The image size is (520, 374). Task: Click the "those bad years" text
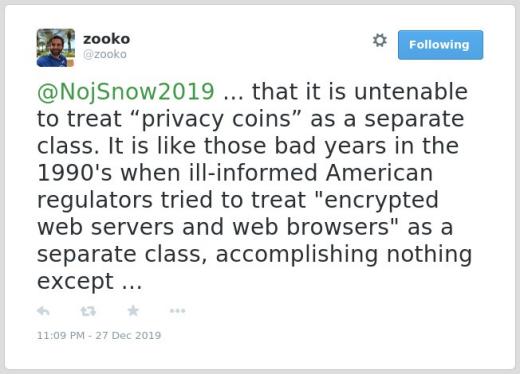(295, 146)
